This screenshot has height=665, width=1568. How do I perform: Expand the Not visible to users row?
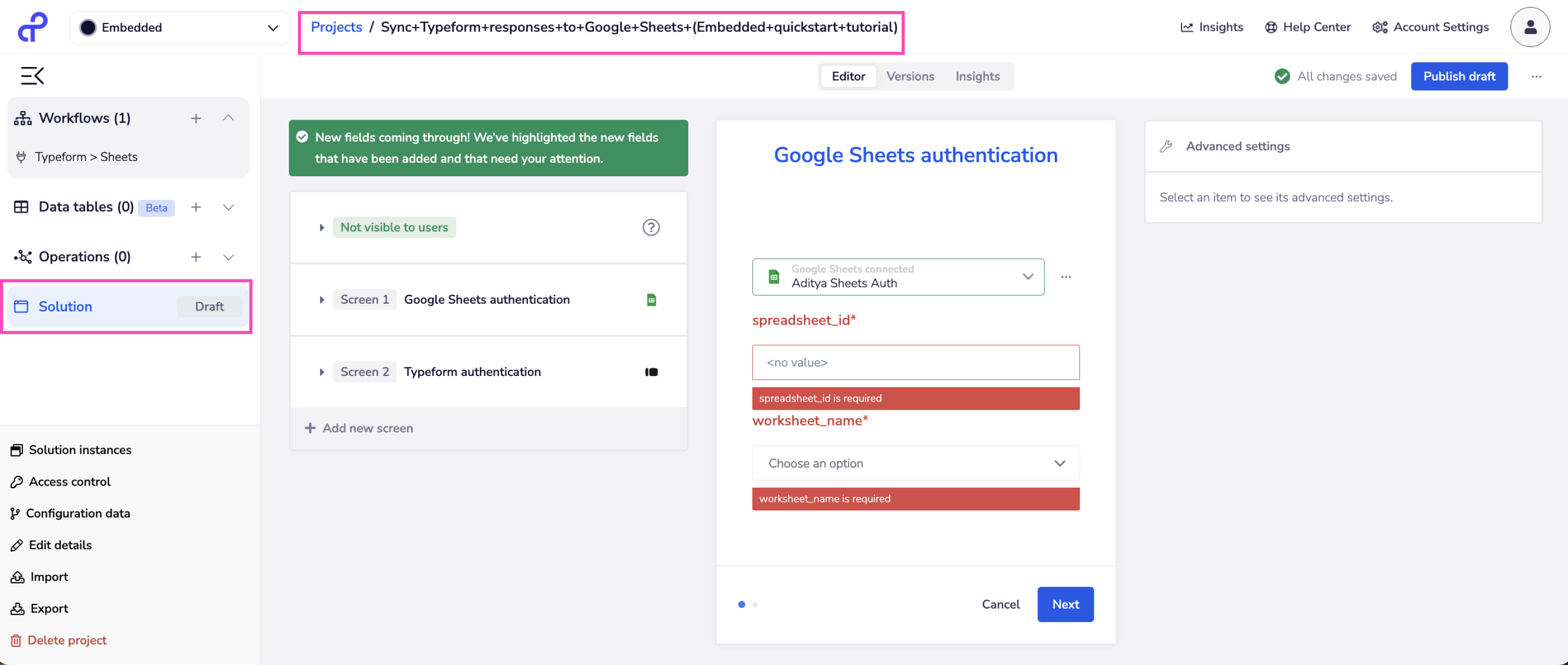(321, 227)
